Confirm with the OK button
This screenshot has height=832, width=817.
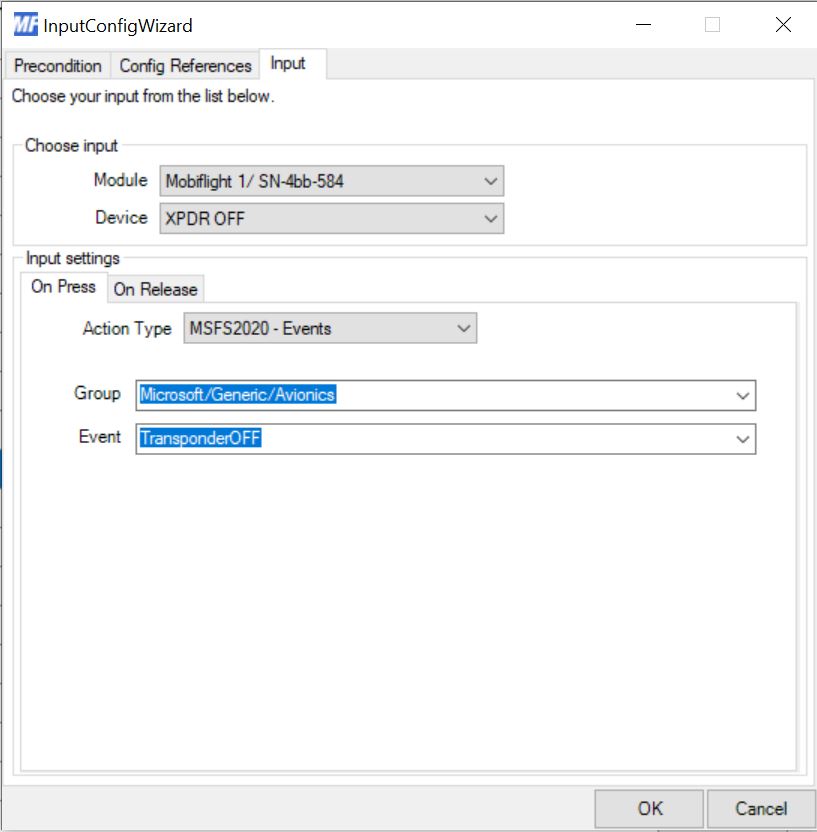649,808
